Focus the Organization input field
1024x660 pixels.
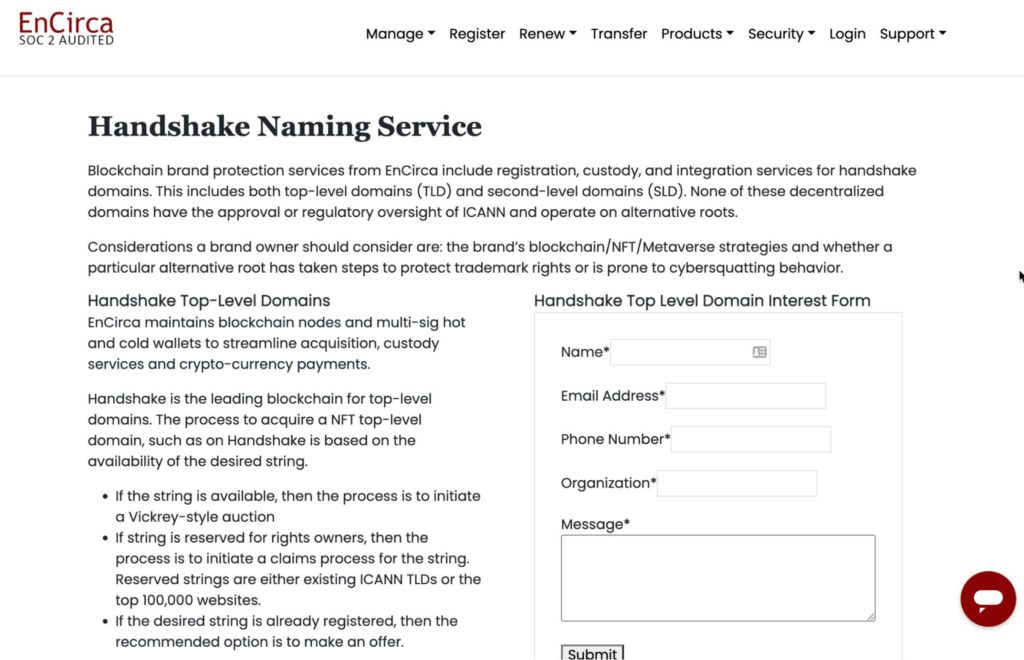(x=737, y=483)
